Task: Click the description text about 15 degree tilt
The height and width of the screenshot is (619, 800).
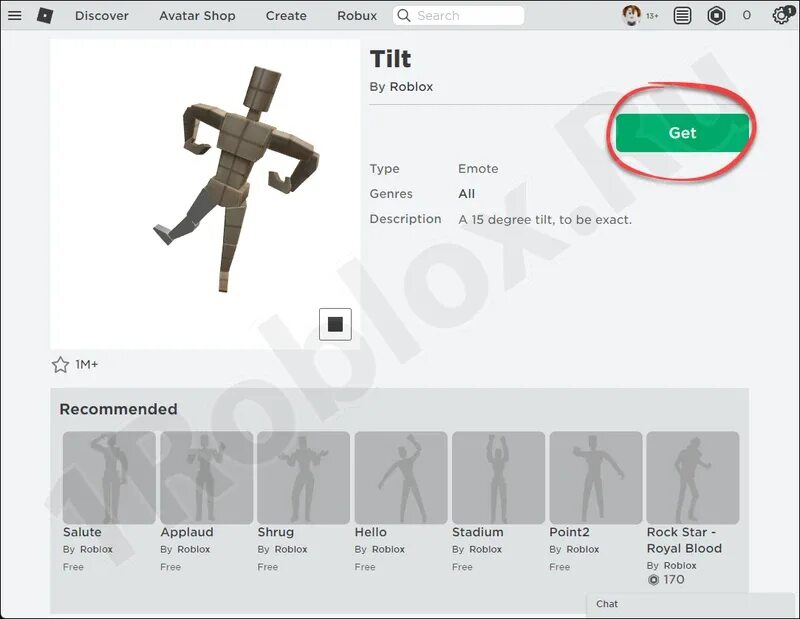Action: pyautogui.click(x=545, y=220)
